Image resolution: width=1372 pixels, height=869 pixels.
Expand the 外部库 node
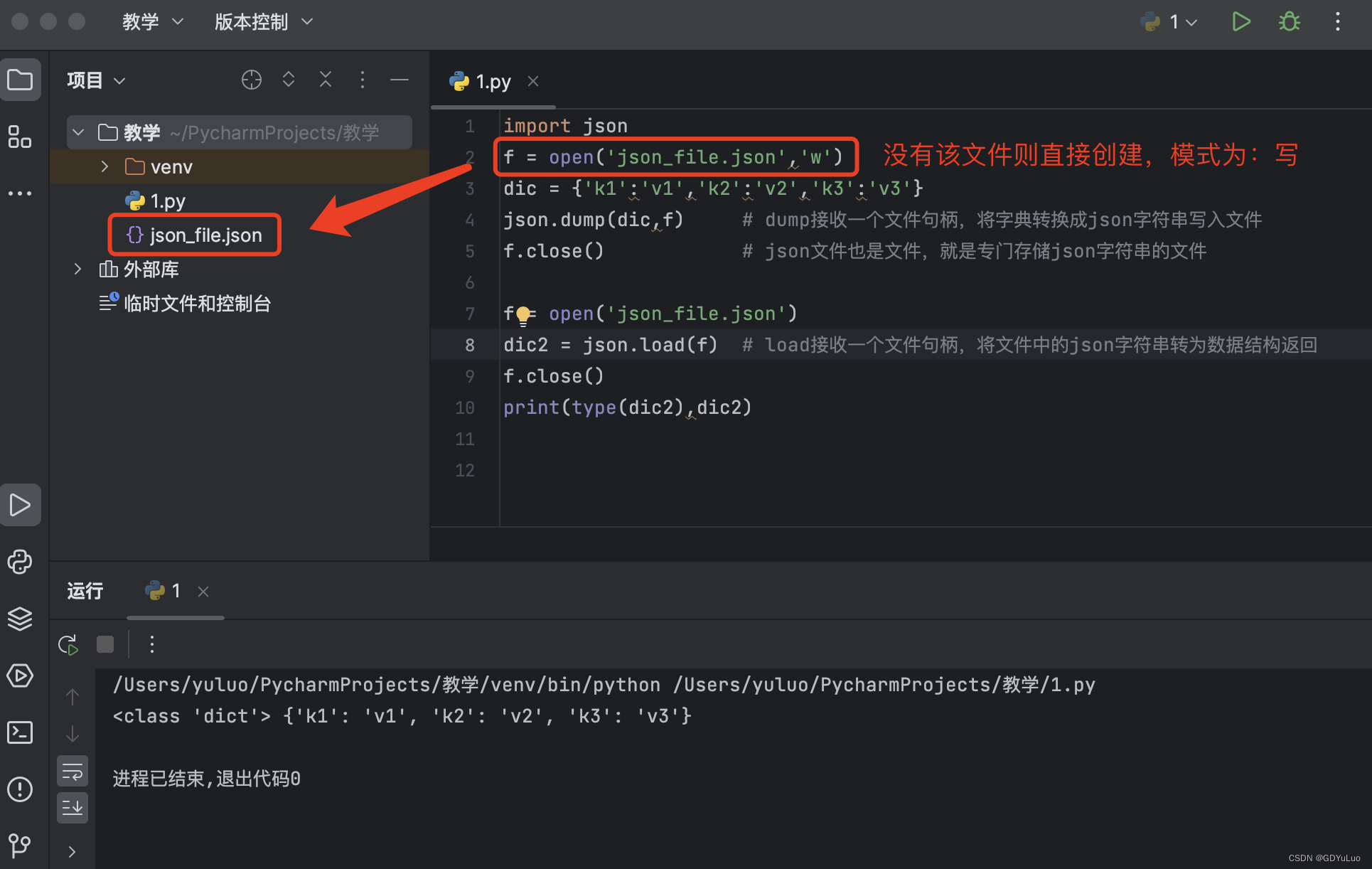pyautogui.click(x=78, y=269)
